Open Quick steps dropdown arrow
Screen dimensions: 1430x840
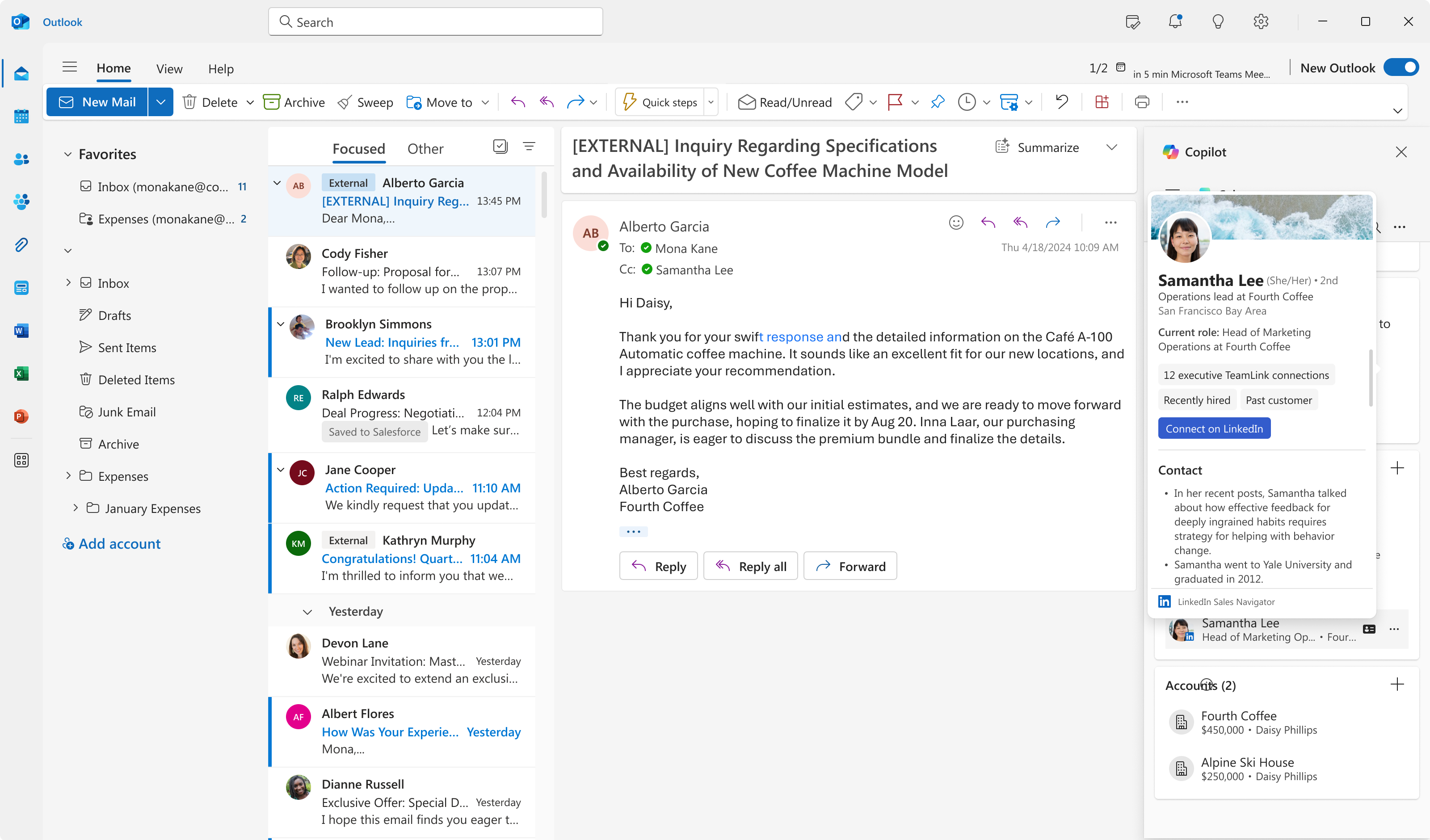click(x=711, y=103)
